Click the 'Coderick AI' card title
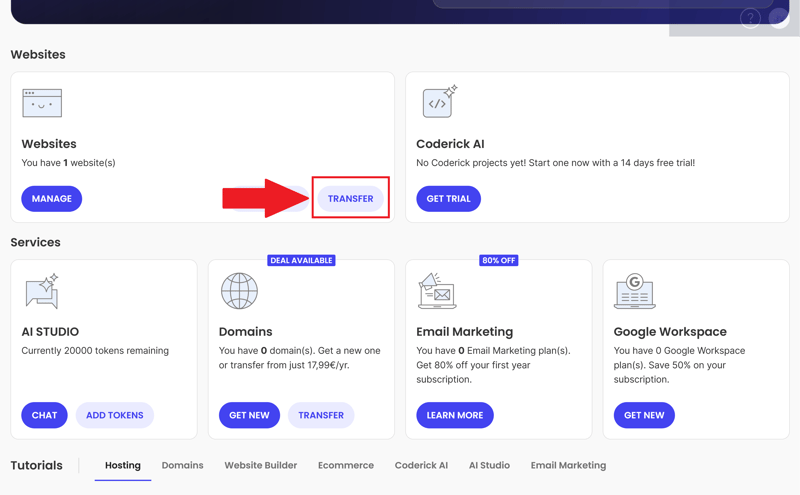 click(x=450, y=144)
